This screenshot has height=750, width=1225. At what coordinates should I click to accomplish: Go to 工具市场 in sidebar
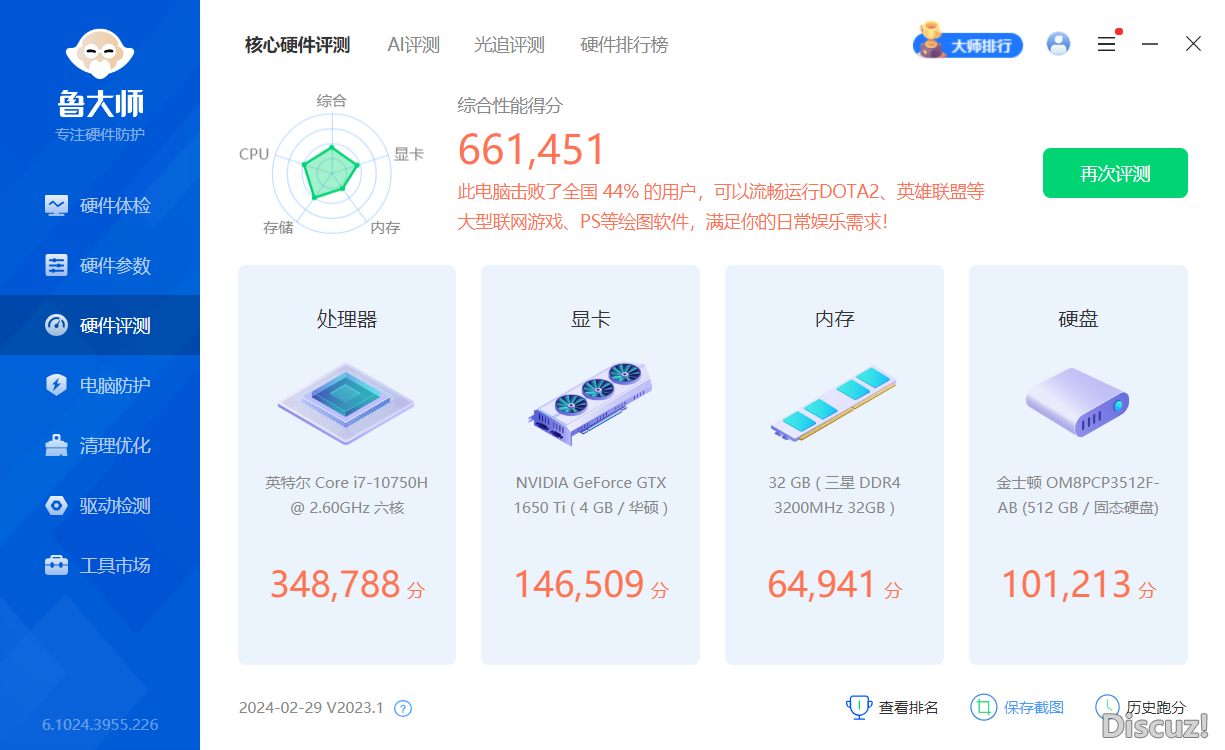tap(100, 566)
